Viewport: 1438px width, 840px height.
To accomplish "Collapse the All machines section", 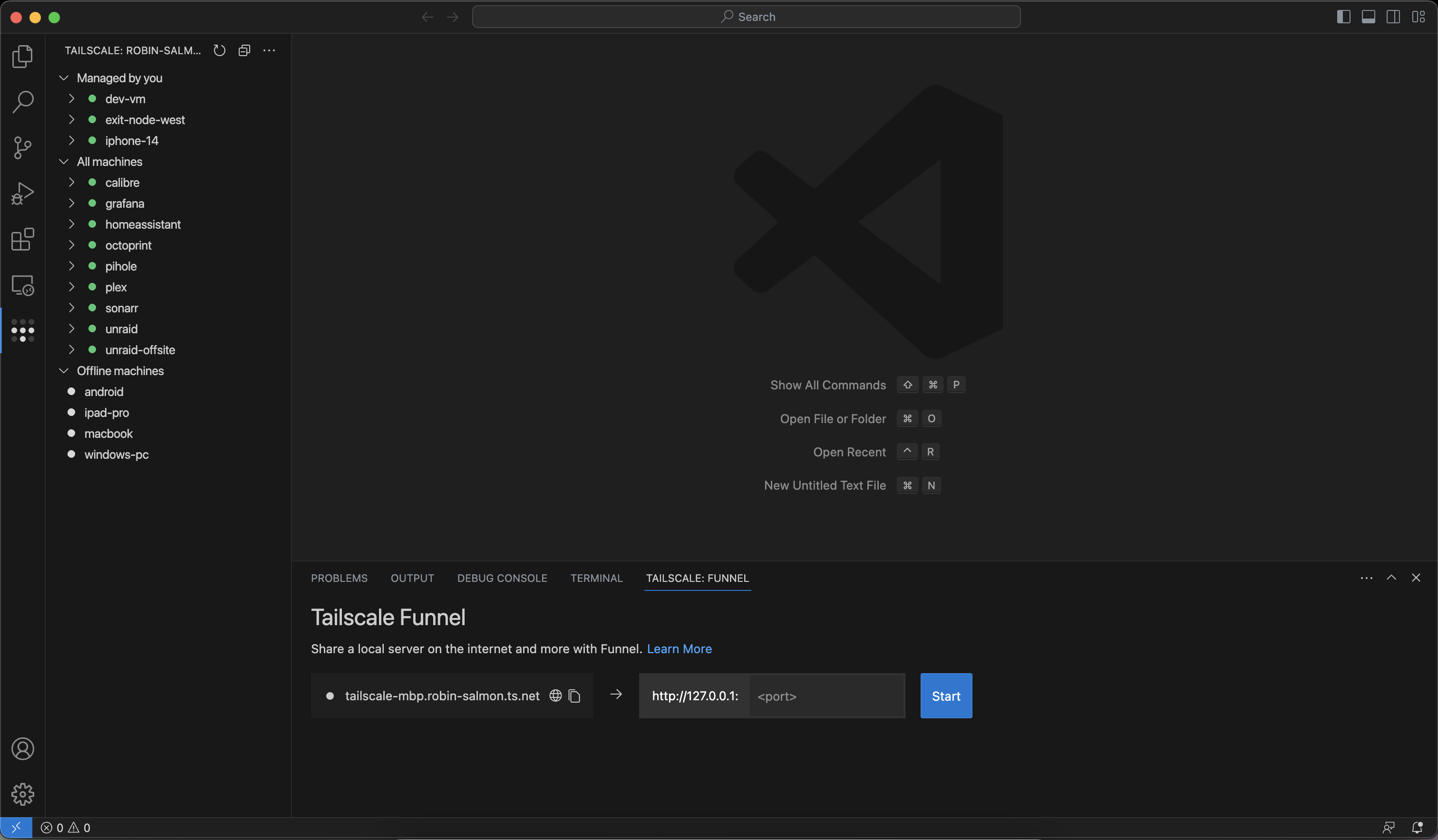I will (x=62, y=161).
